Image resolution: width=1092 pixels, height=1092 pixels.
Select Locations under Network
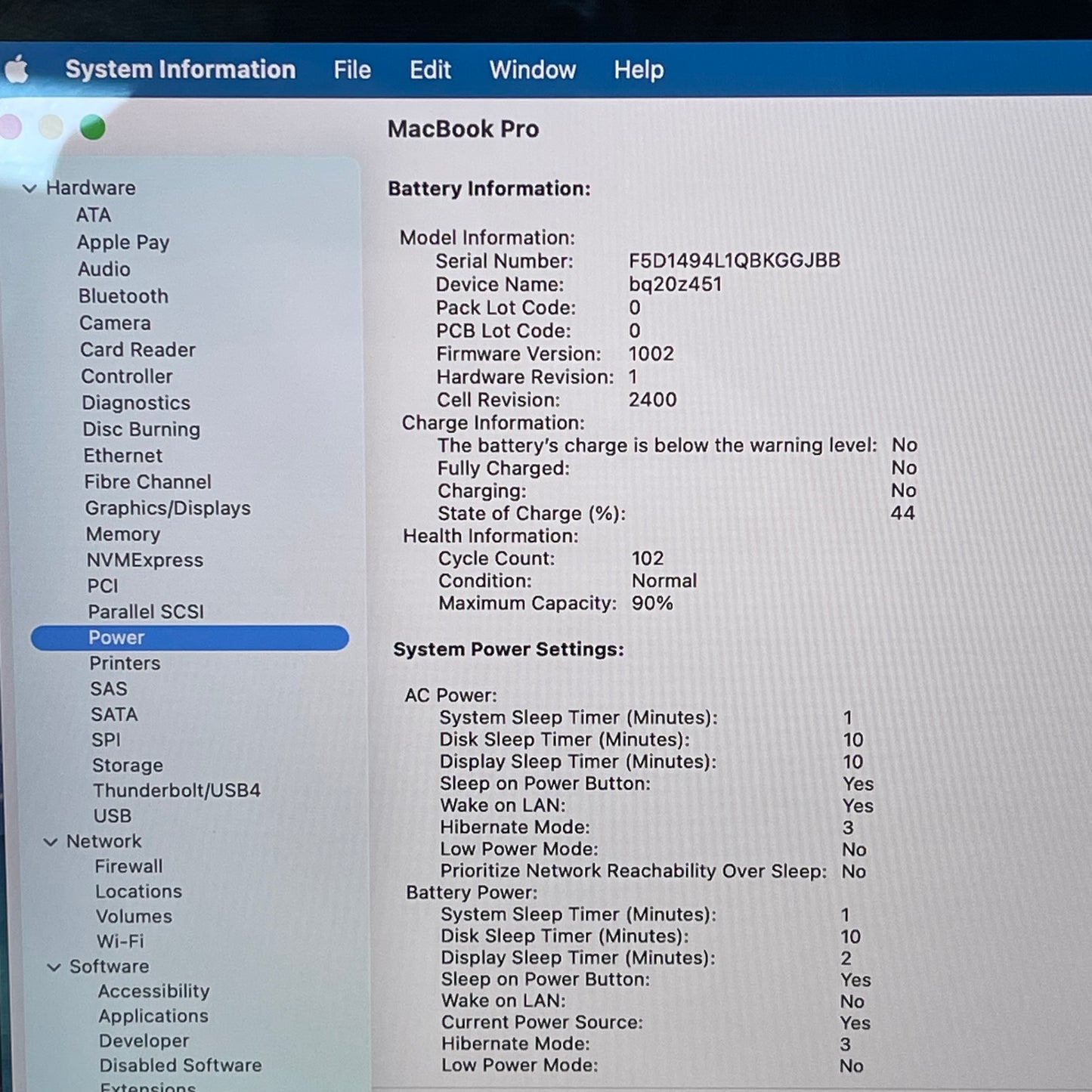click(138, 892)
